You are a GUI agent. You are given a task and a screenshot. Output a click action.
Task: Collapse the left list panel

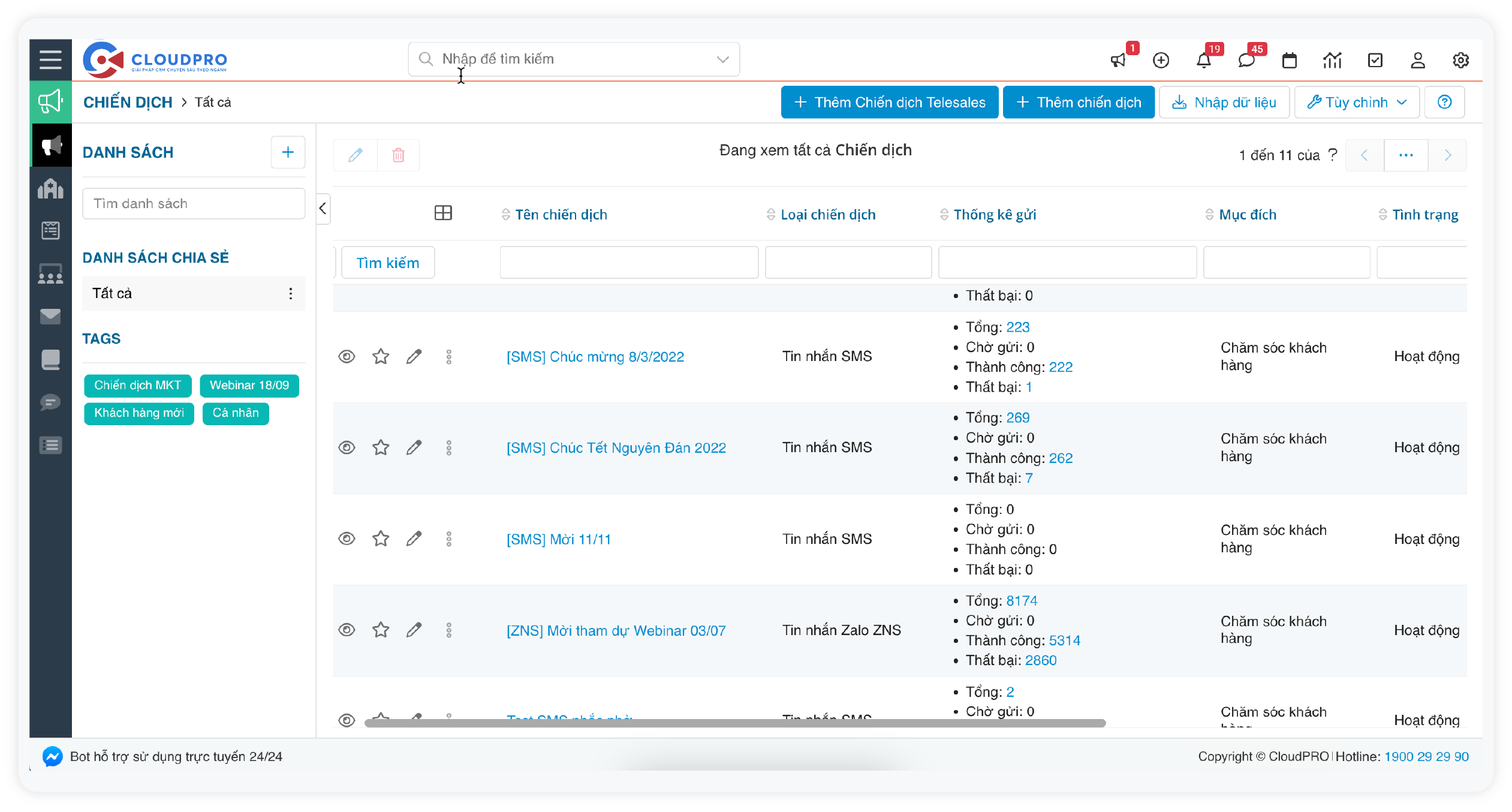(x=323, y=209)
